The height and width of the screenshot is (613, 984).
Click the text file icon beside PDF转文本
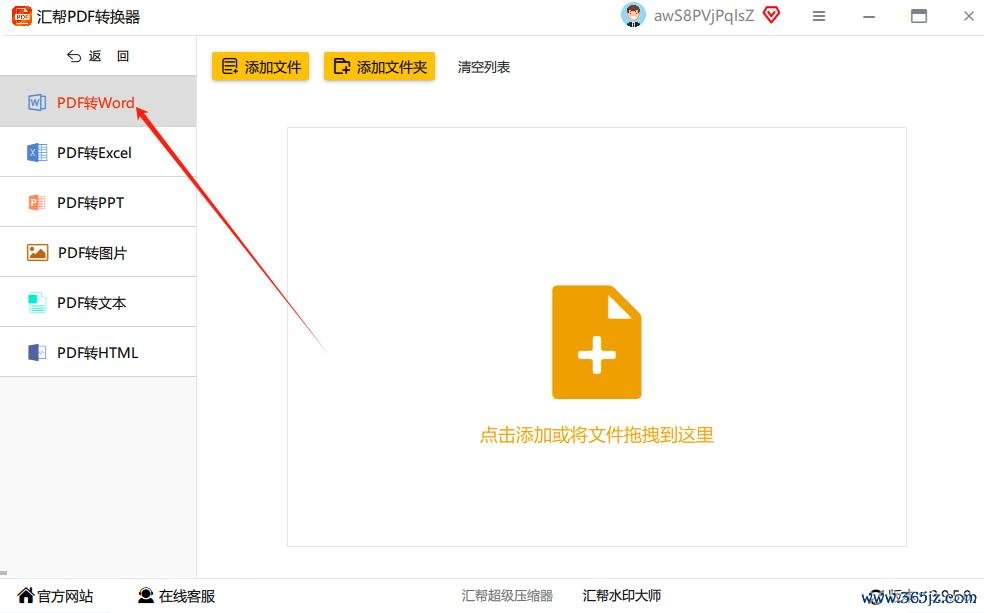coord(37,302)
